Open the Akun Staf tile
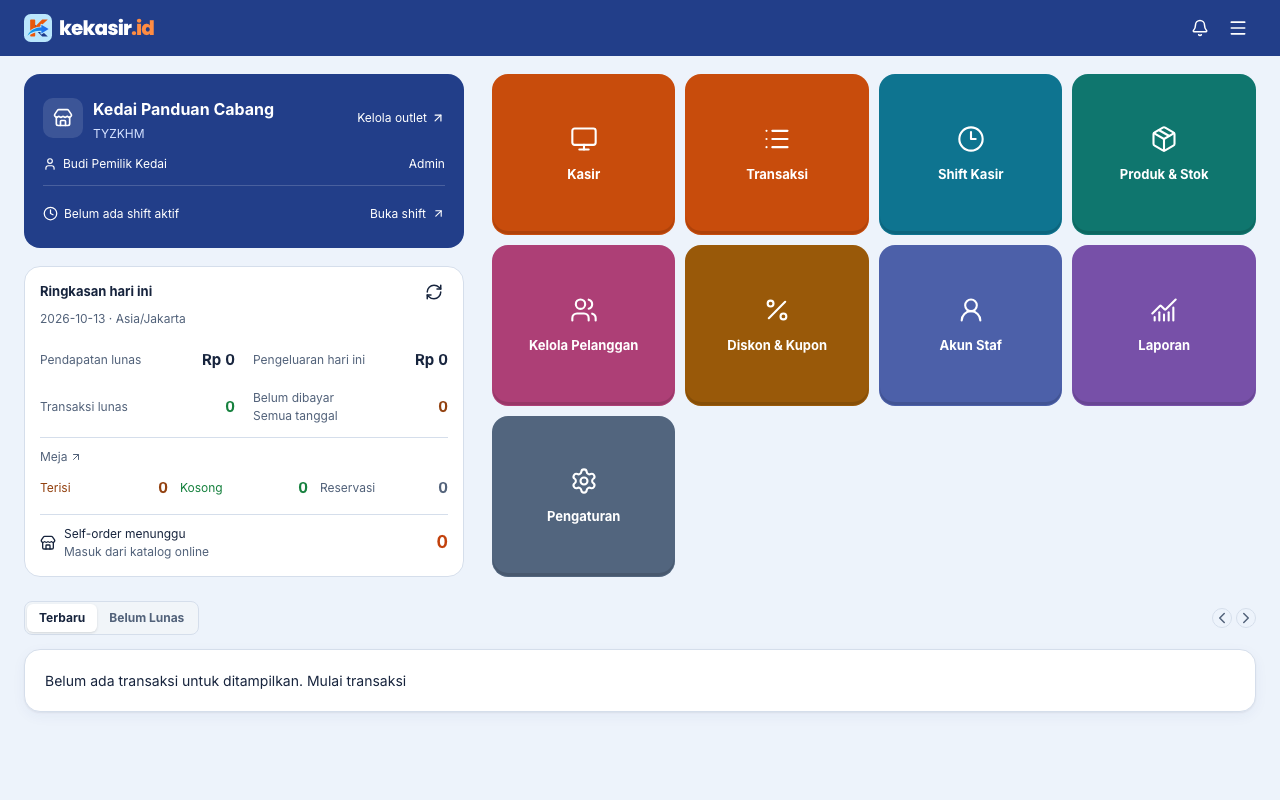The width and height of the screenshot is (1280, 800). (970, 325)
